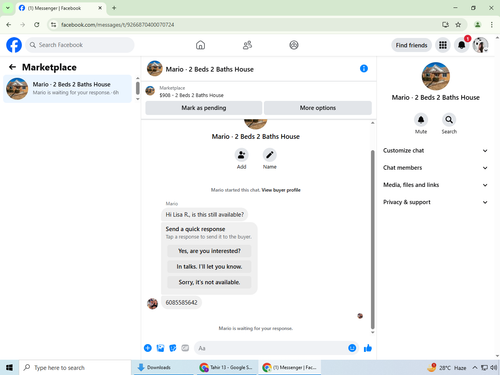Viewport: 500px width, 375px height.
Task: Mute the conversation with the bell icon
Action: click(421, 120)
